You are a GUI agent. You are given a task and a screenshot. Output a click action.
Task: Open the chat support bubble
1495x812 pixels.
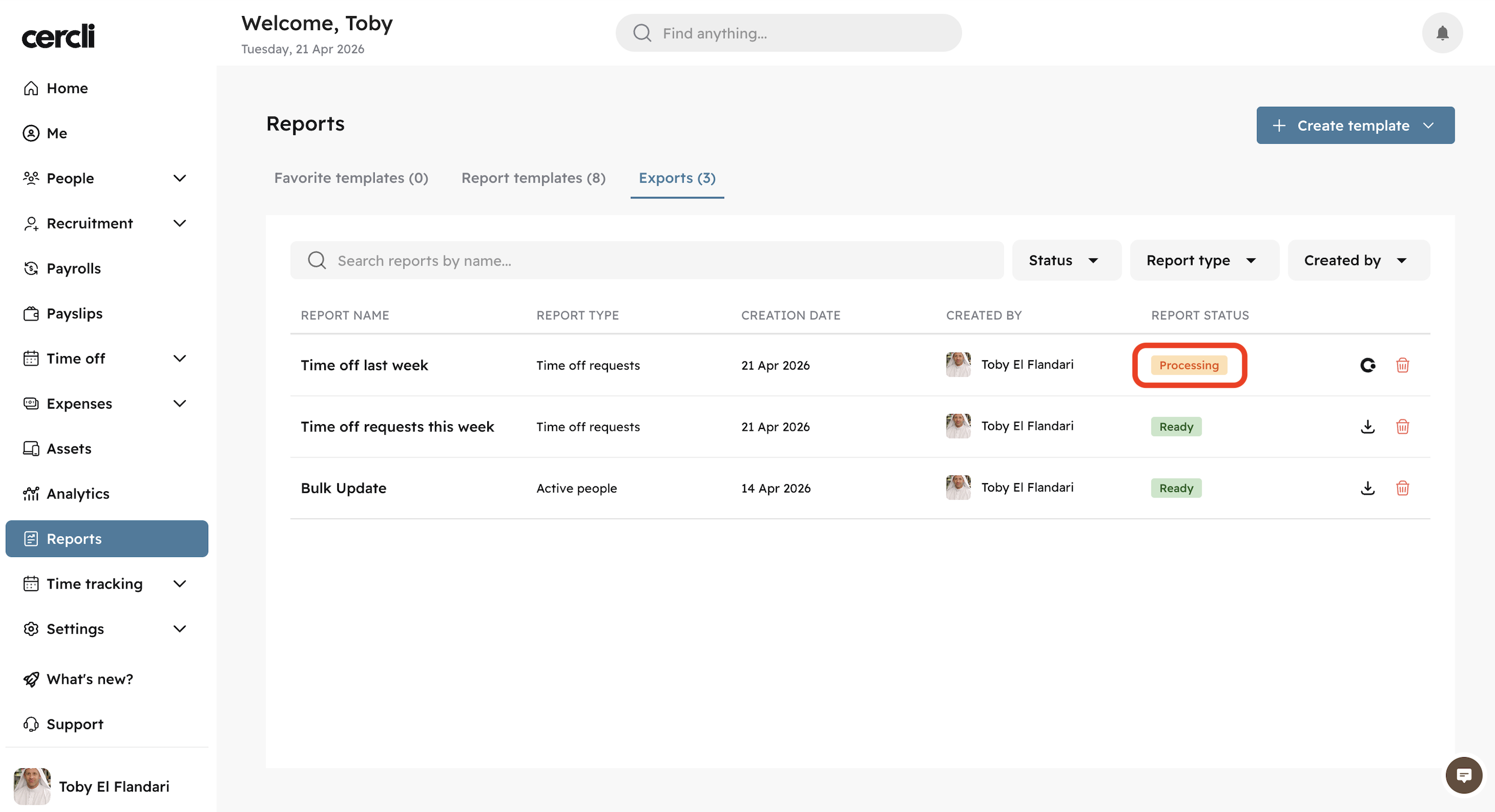[1463, 775]
